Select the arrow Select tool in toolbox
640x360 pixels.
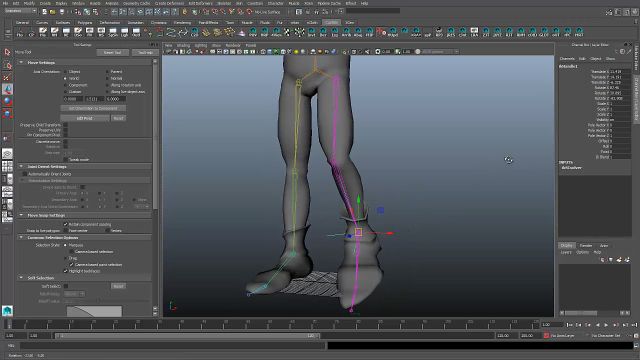click(7, 52)
